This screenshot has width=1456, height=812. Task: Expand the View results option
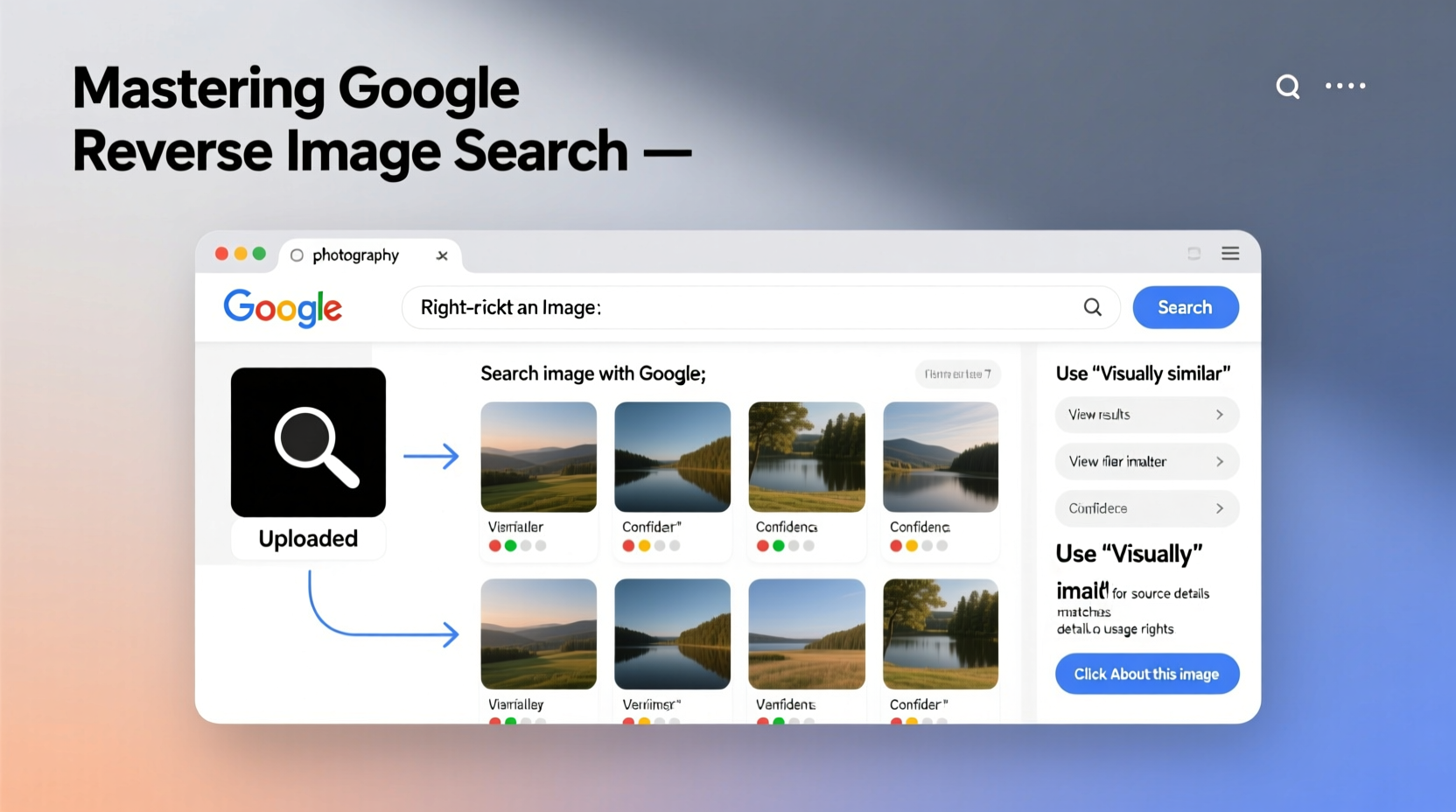pos(1146,414)
